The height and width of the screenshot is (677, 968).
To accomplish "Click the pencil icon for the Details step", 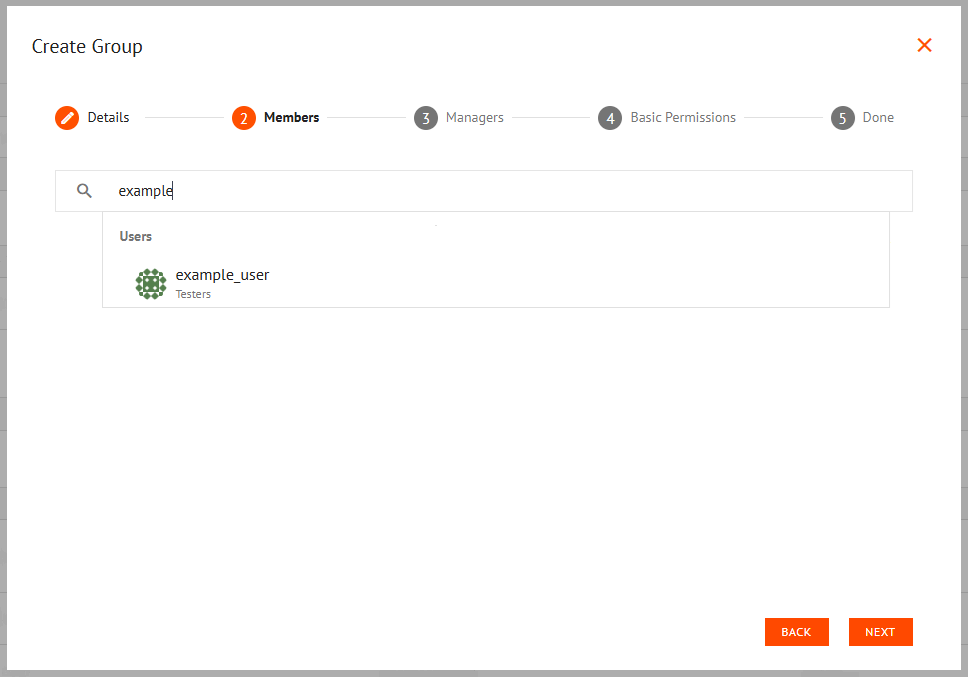I will 67,118.
